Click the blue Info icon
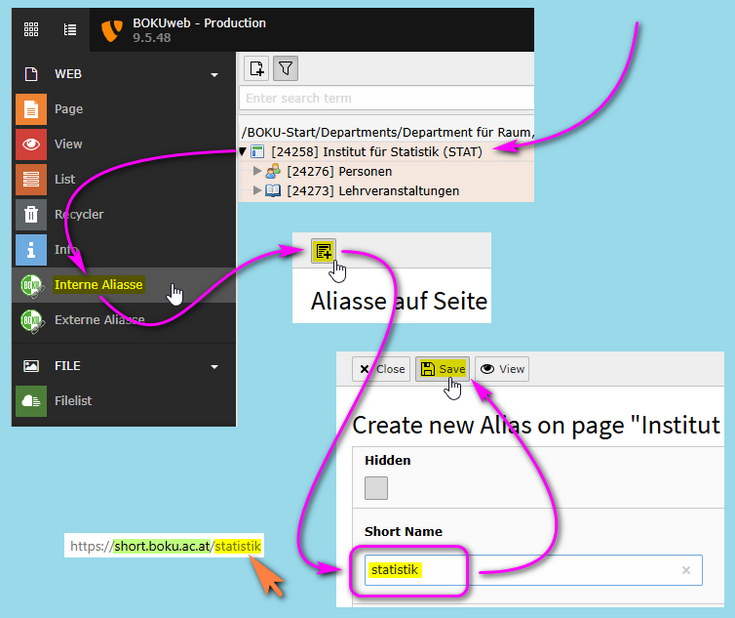Image resolution: width=735 pixels, height=618 pixels. (x=31, y=249)
